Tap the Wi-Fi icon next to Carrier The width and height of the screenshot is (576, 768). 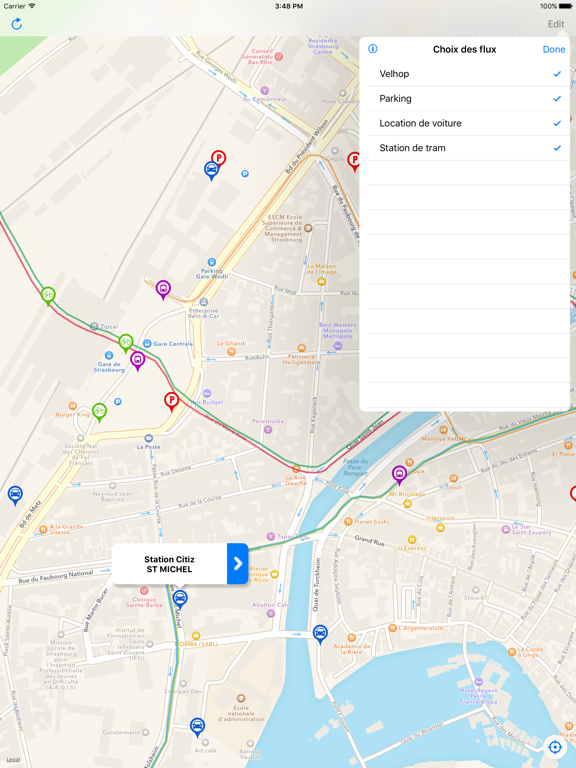pos(32,6)
